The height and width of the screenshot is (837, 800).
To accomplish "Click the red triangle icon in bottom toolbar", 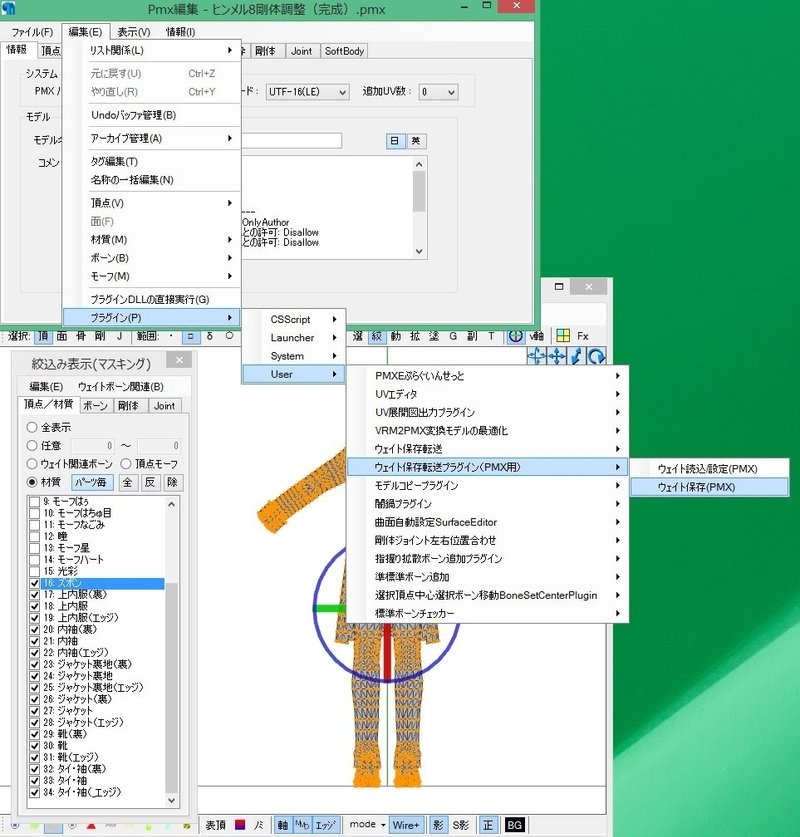I will tap(91, 826).
